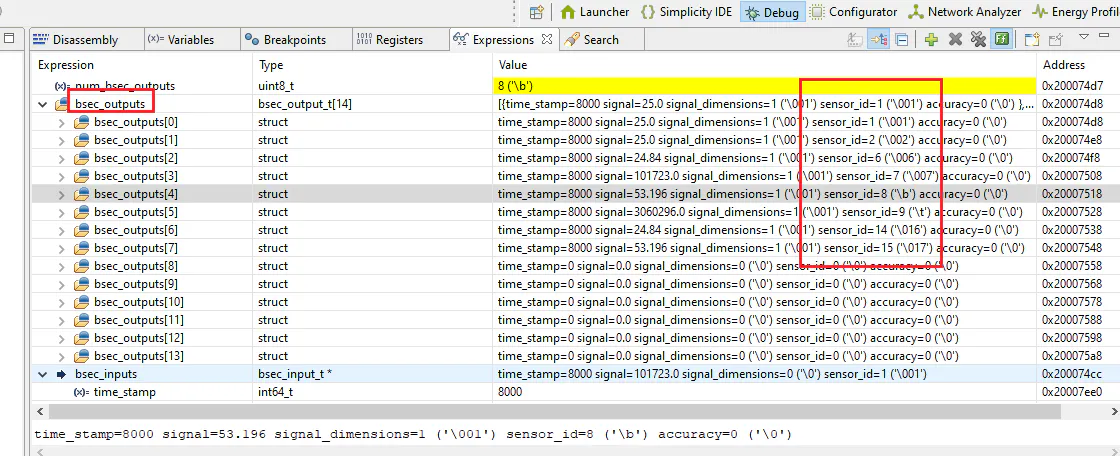1120x456 pixels.
Task: Select the Debug perspective button
Action: coord(772,12)
